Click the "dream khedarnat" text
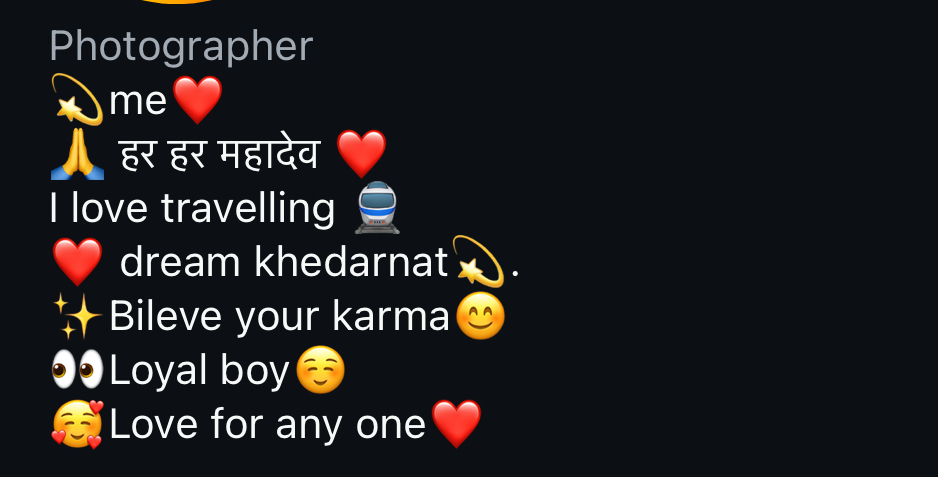The image size is (938, 477). 284,262
